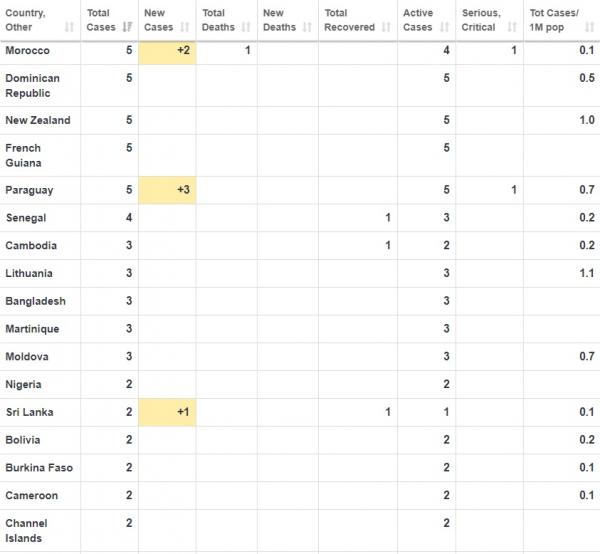
Task: Select the New Zealand row label
Action: [38, 120]
